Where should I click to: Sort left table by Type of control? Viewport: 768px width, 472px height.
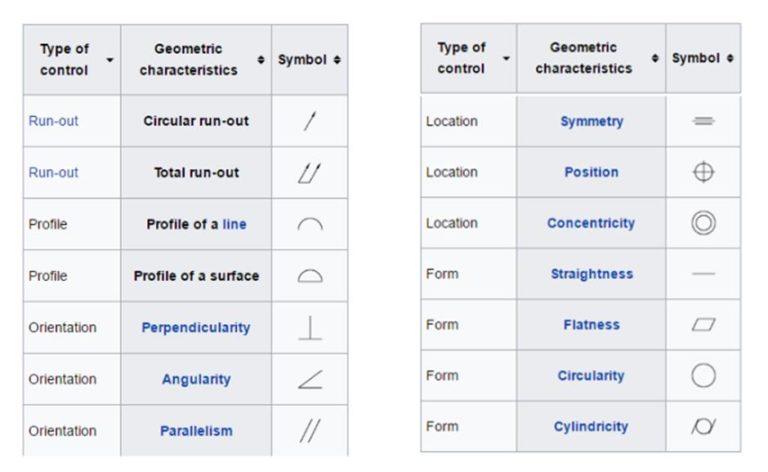pos(110,60)
